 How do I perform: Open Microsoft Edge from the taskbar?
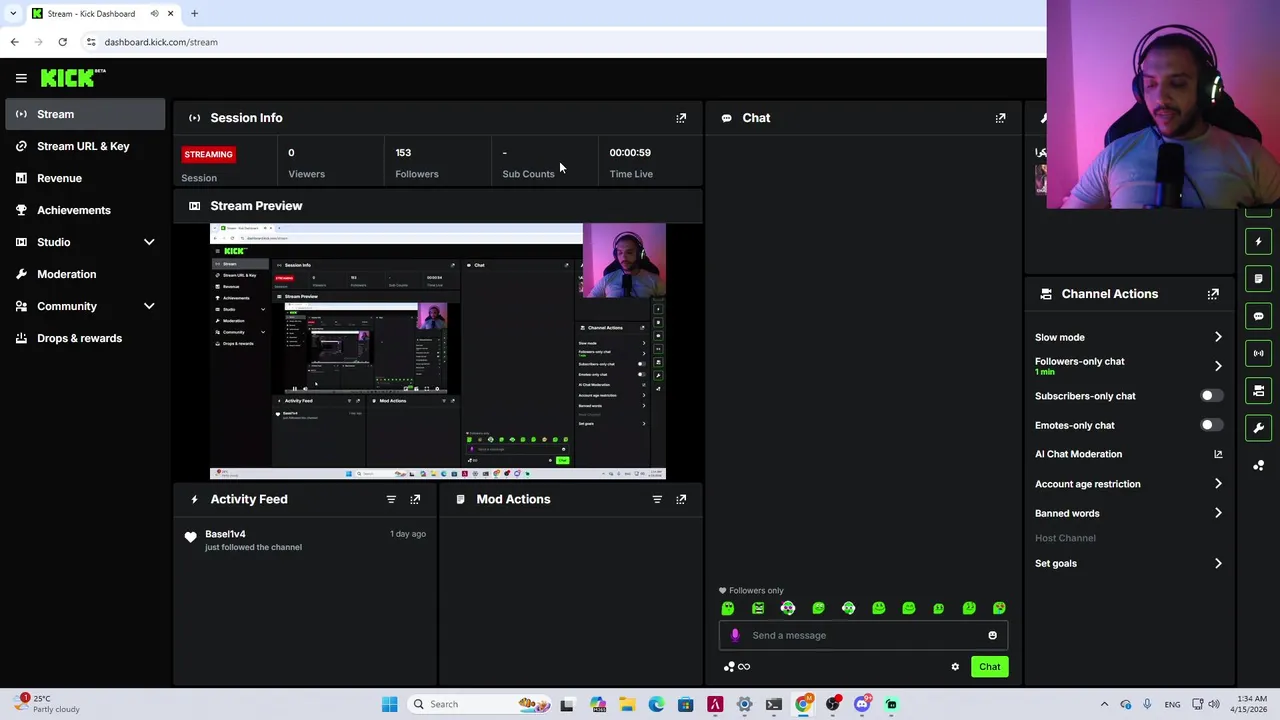click(x=656, y=704)
